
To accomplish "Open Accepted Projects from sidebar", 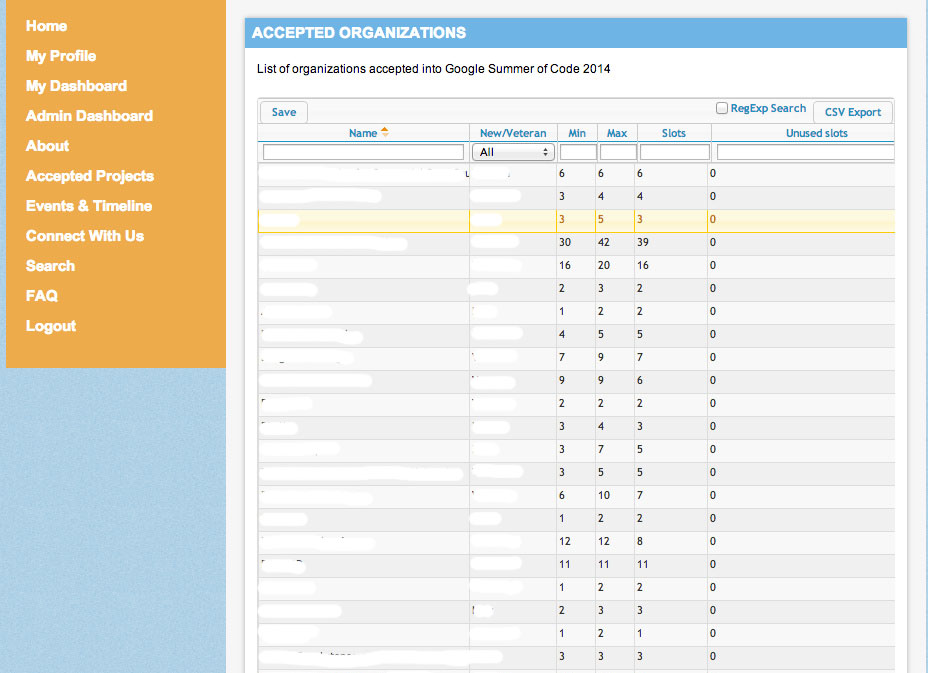I will tap(90, 176).
